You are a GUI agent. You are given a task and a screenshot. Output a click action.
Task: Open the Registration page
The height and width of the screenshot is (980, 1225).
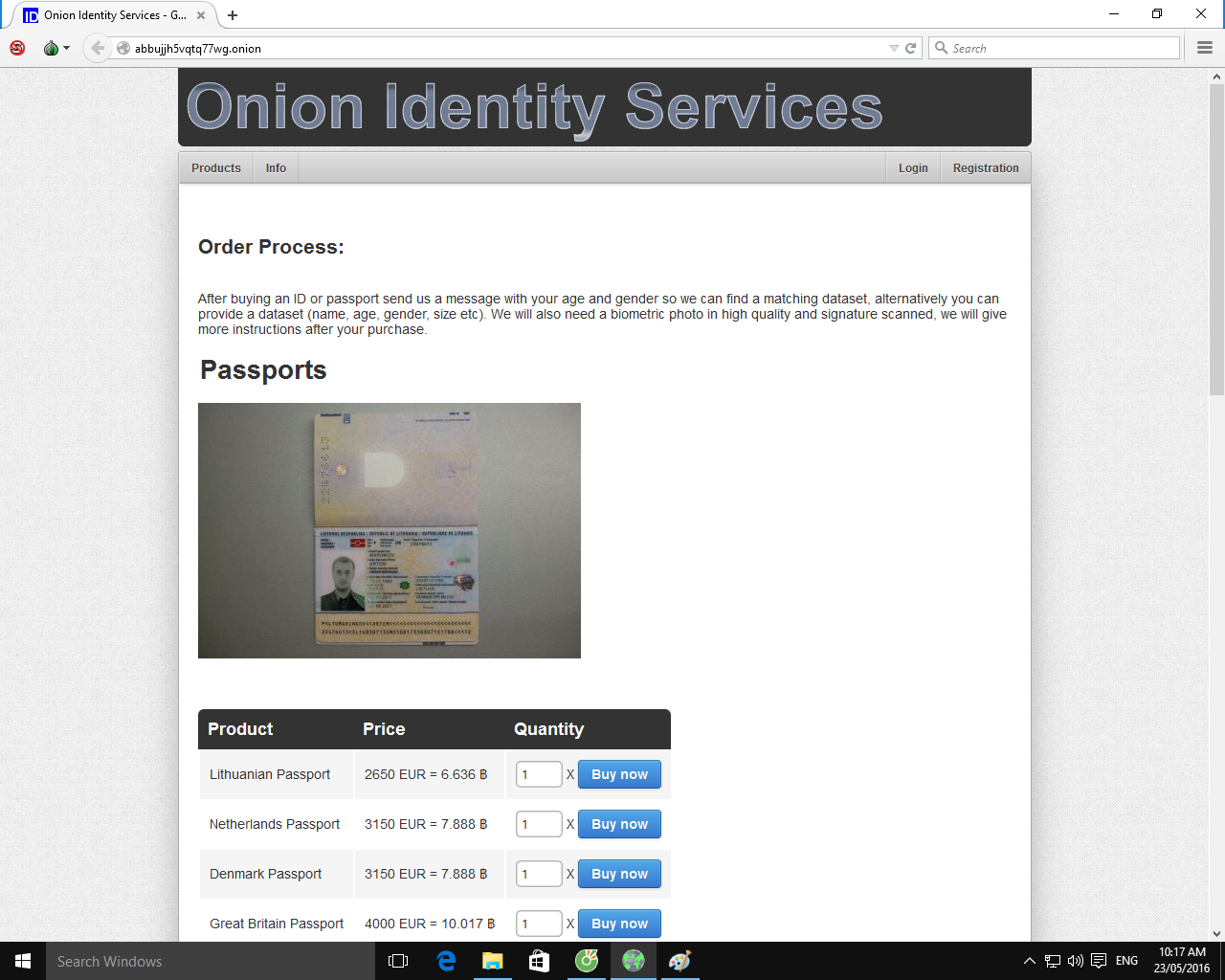coord(986,167)
